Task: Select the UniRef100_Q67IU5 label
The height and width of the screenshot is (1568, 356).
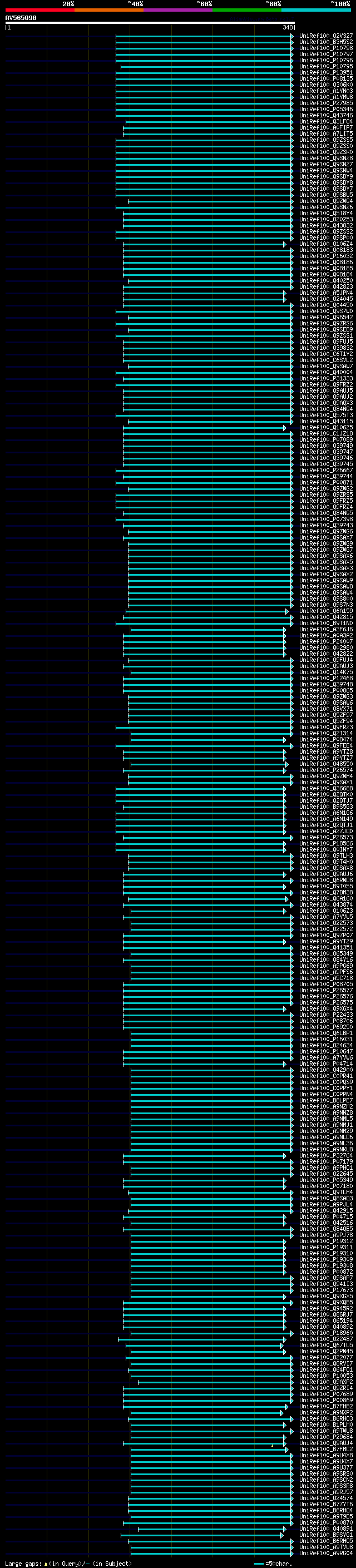Action: tap(326, 1345)
